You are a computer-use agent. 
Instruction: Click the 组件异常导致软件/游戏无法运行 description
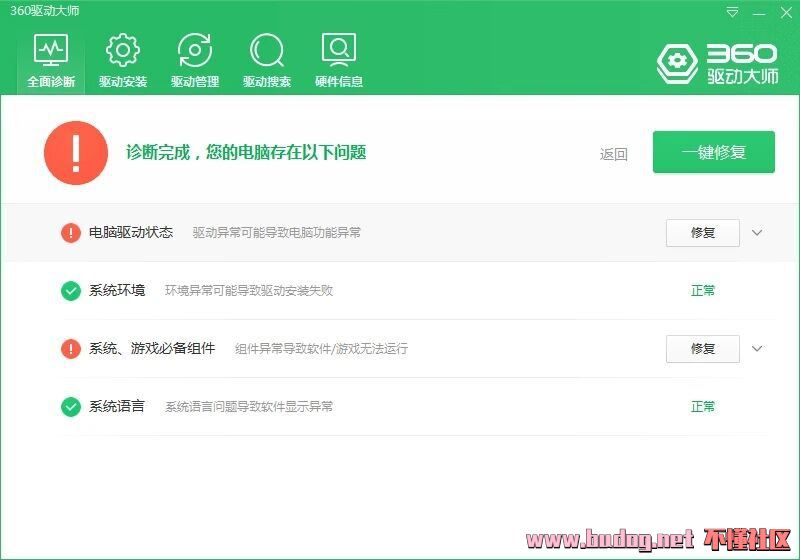click(321, 349)
